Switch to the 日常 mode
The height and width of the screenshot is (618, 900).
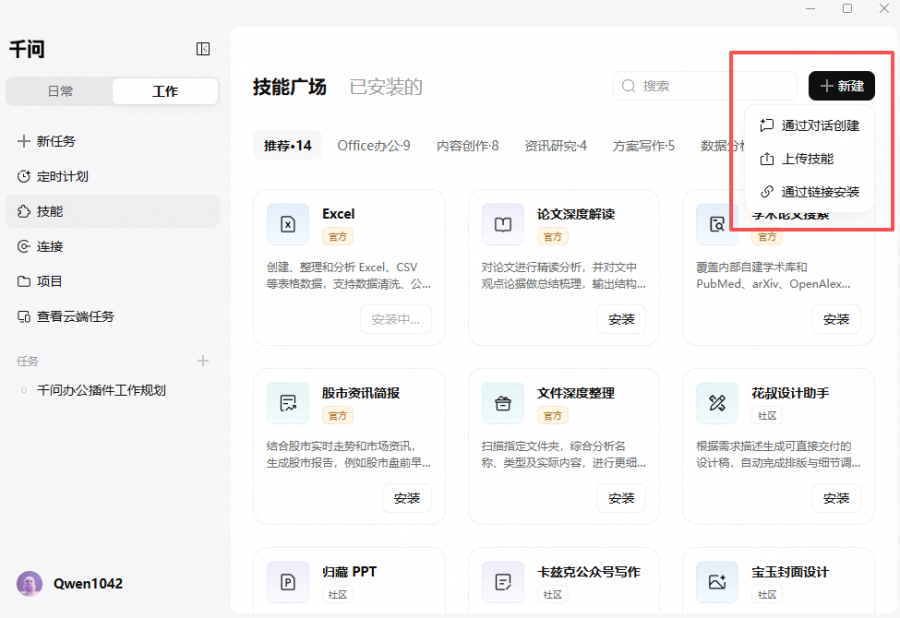coord(60,91)
